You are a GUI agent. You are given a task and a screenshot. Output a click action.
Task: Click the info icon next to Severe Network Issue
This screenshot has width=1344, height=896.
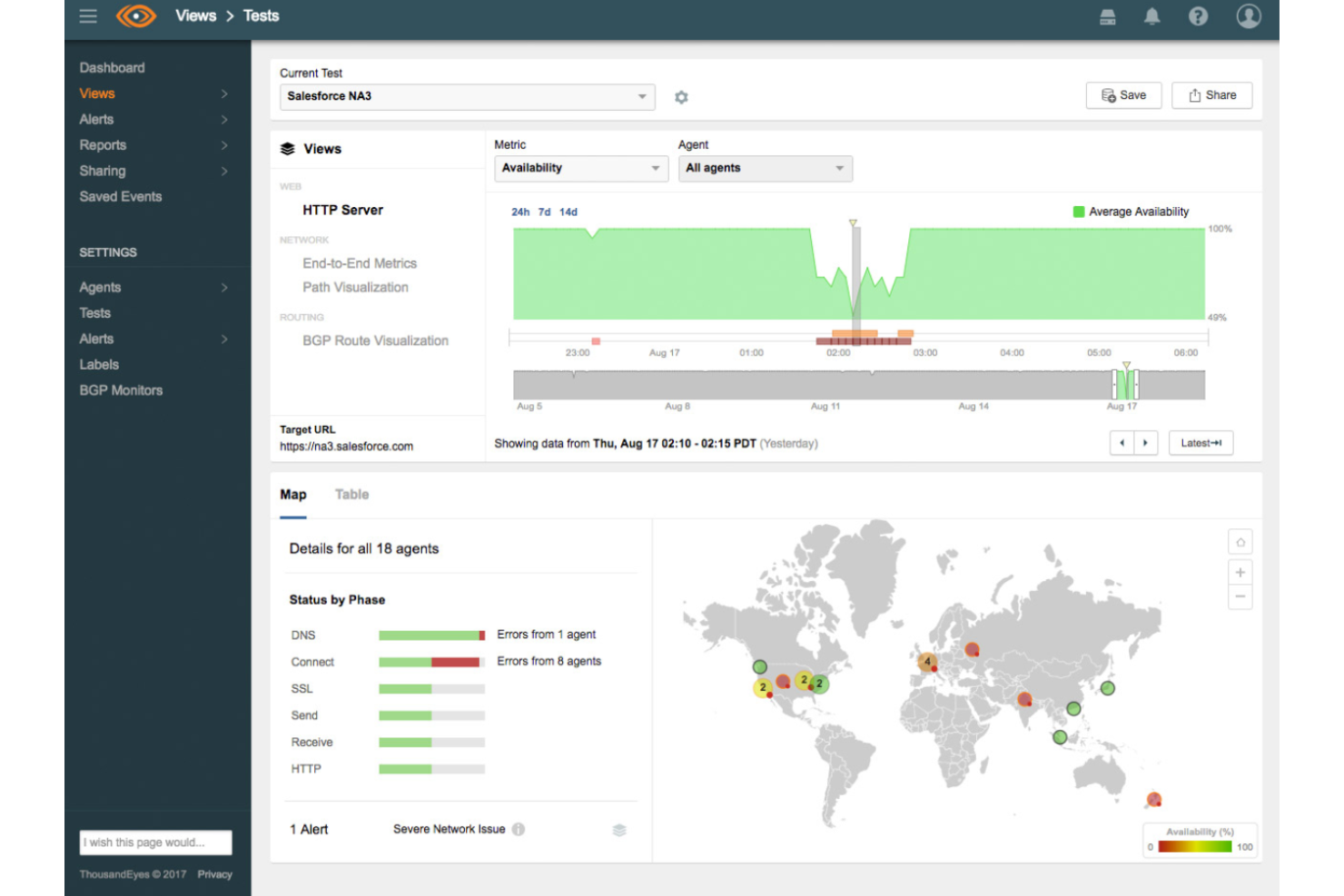tap(518, 829)
